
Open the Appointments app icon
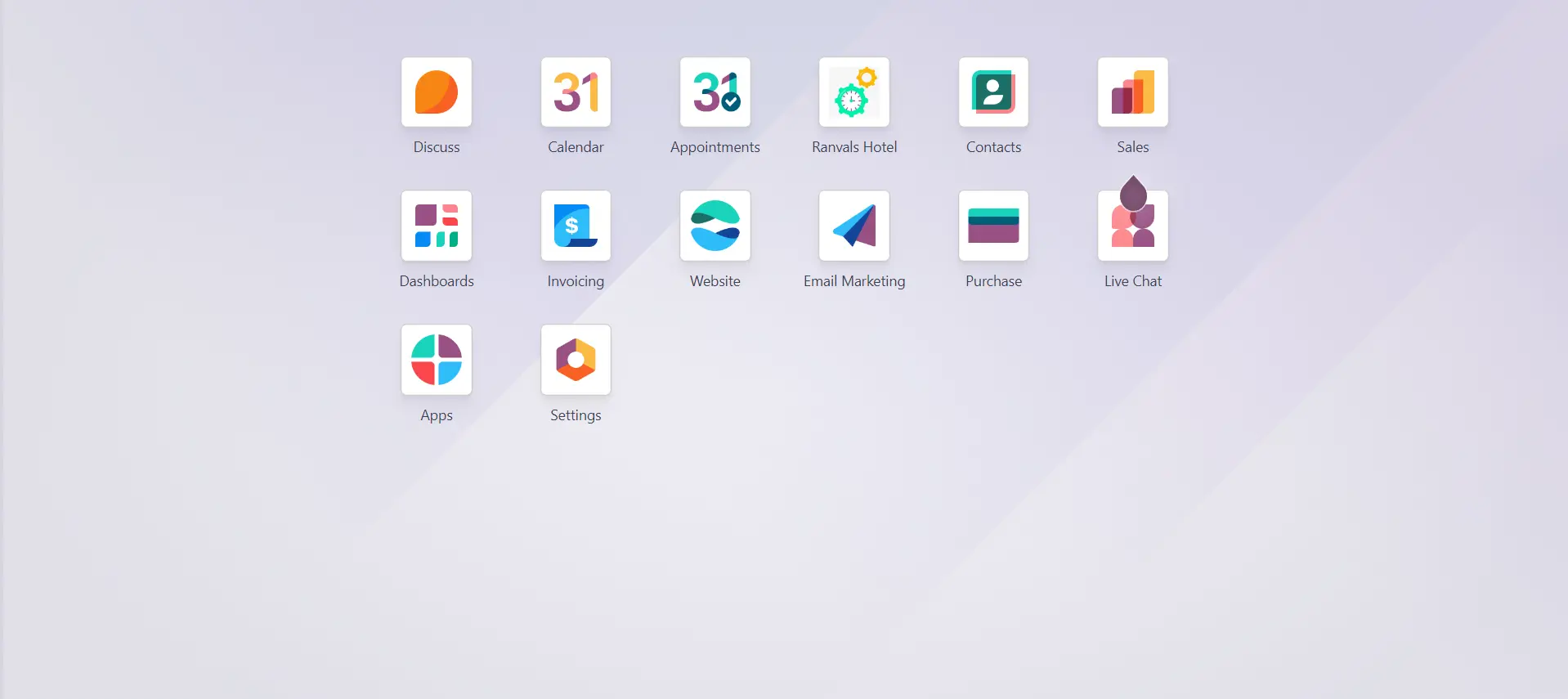(x=715, y=92)
